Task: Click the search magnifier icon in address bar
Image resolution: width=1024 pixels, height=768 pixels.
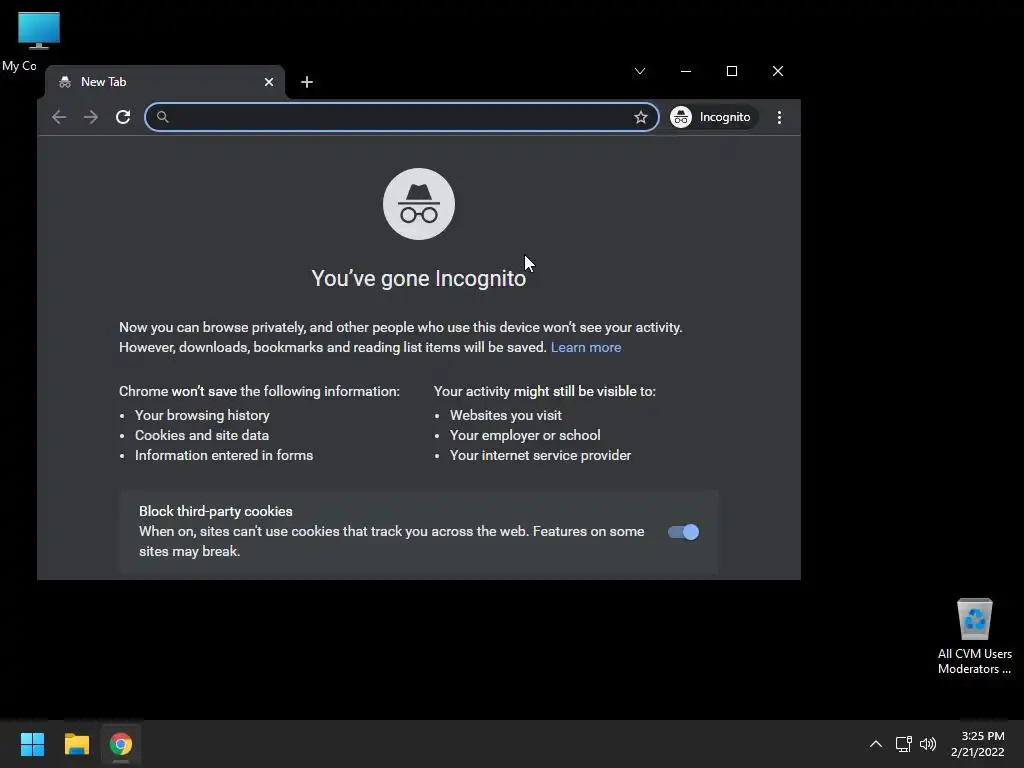Action: click(163, 117)
